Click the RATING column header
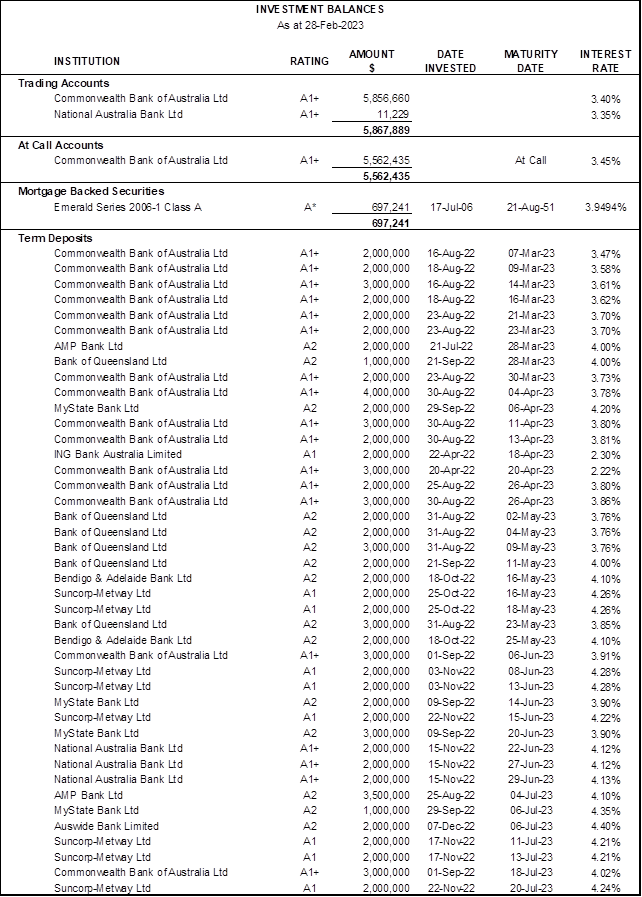Viewport: 642px width, 897px height. 310,61
